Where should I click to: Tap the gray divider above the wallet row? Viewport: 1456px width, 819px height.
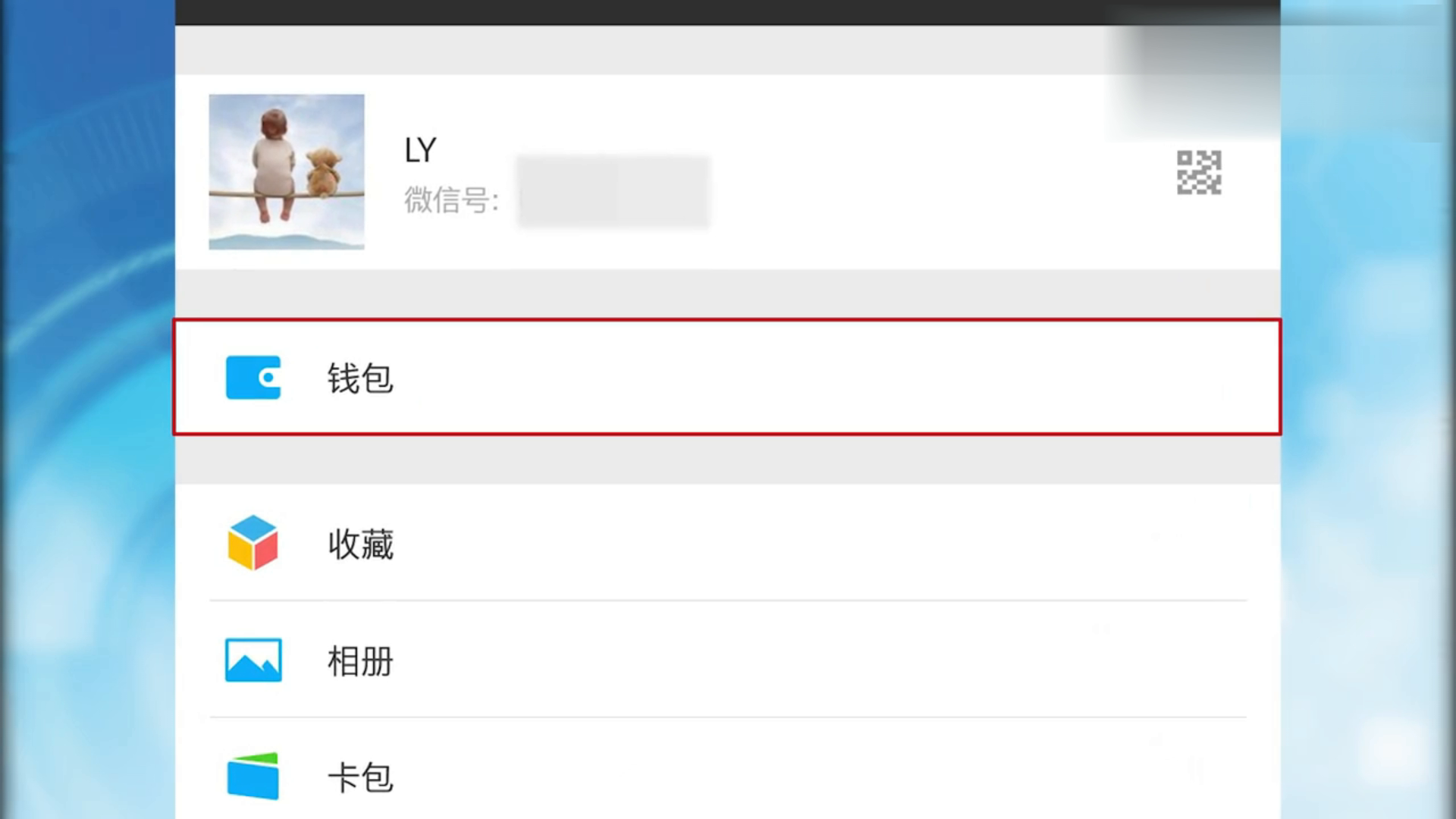[728, 294]
